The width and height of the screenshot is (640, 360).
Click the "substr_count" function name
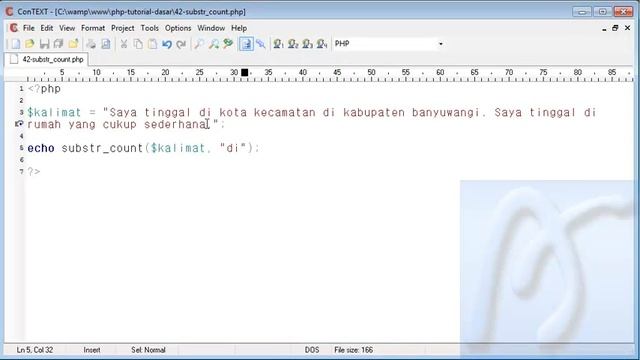(102, 148)
